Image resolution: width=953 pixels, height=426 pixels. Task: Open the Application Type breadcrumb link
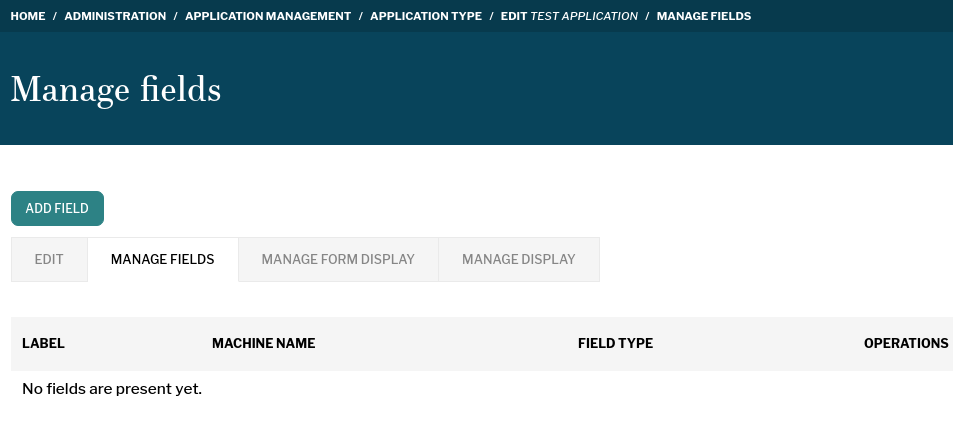coord(426,16)
